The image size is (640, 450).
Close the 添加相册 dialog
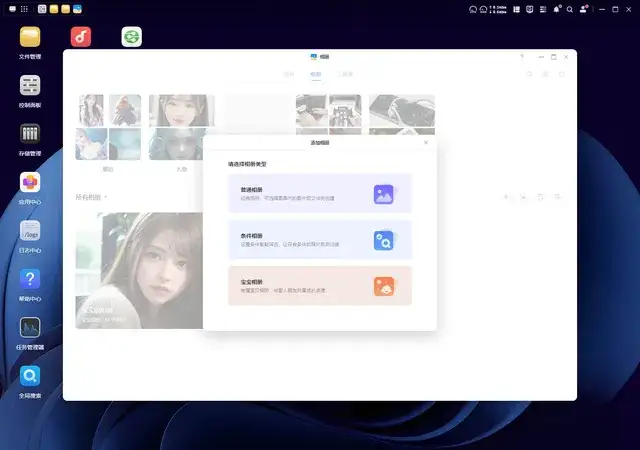(x=426, y=143)
